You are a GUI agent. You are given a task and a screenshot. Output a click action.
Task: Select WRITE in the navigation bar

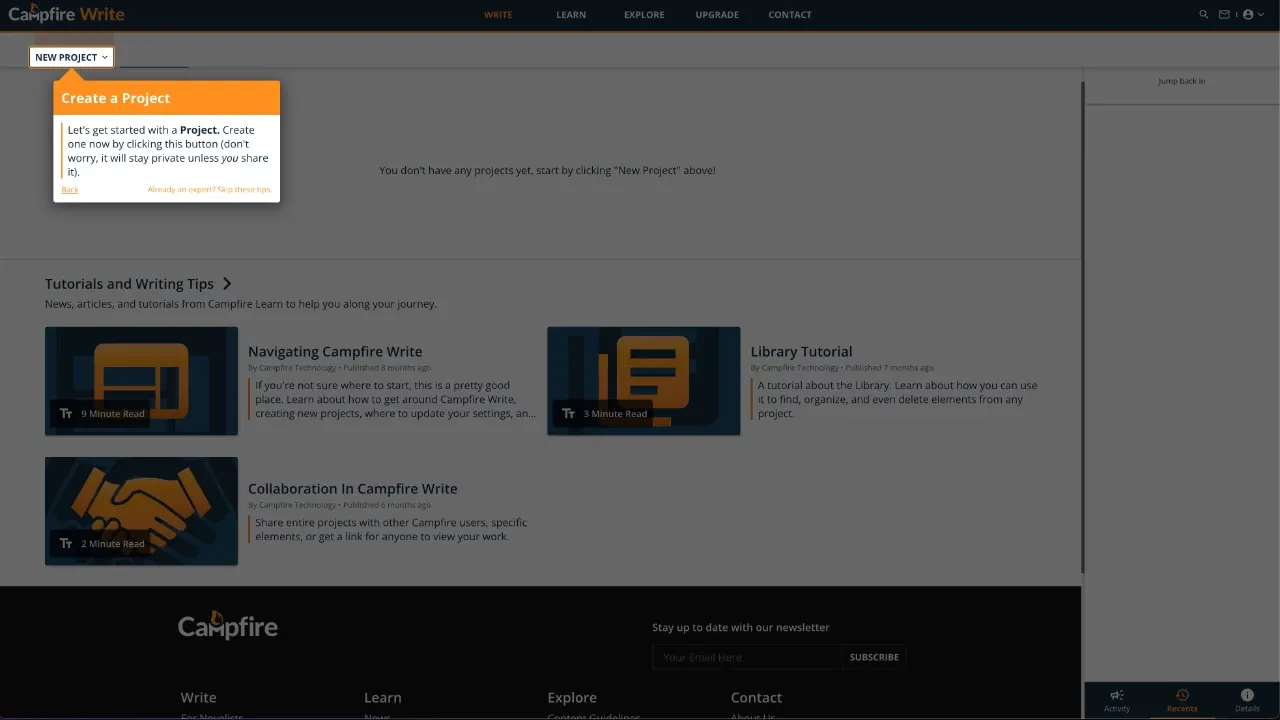[x=497, y=14]
